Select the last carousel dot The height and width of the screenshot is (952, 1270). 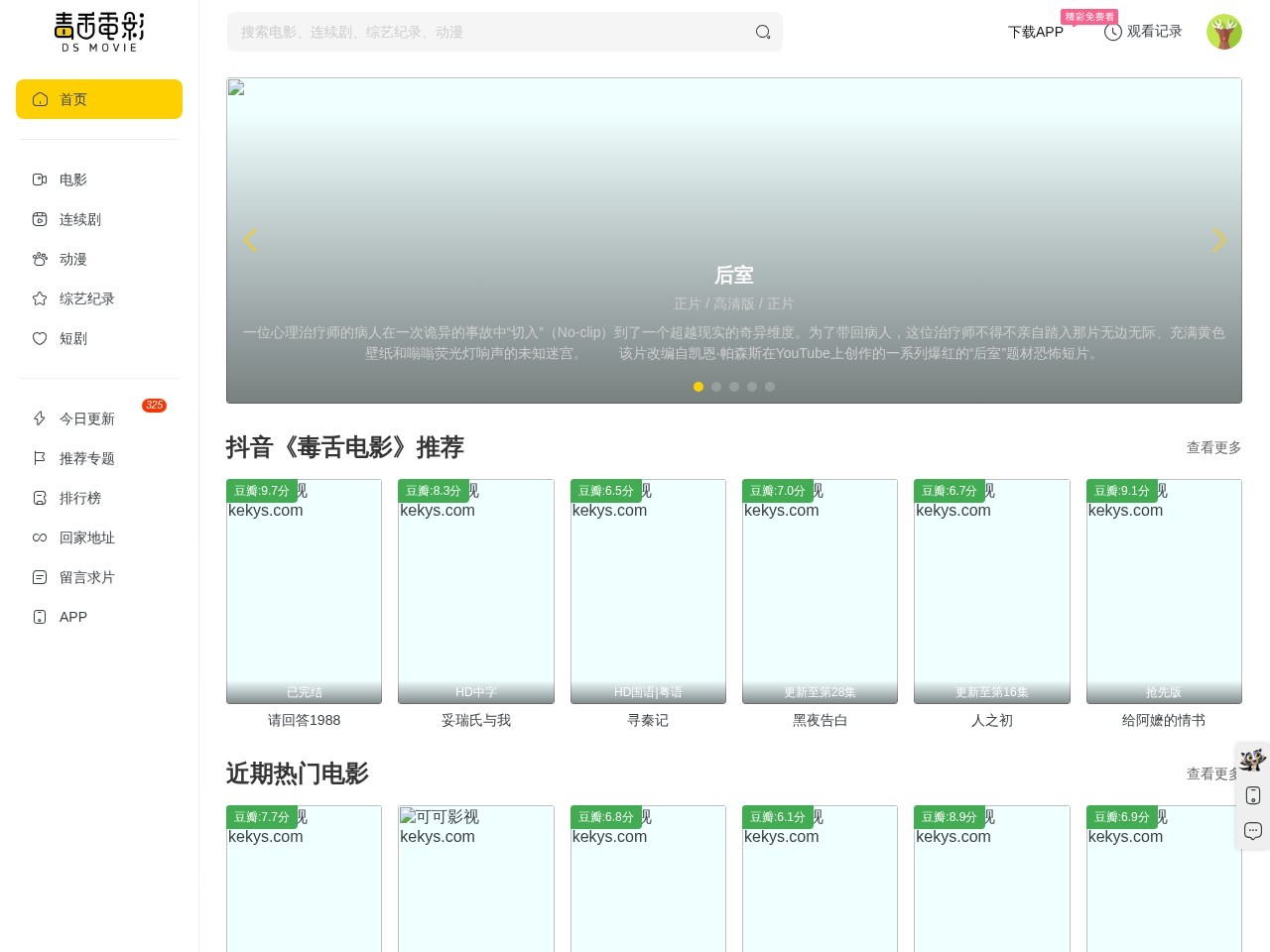[770, 387]
